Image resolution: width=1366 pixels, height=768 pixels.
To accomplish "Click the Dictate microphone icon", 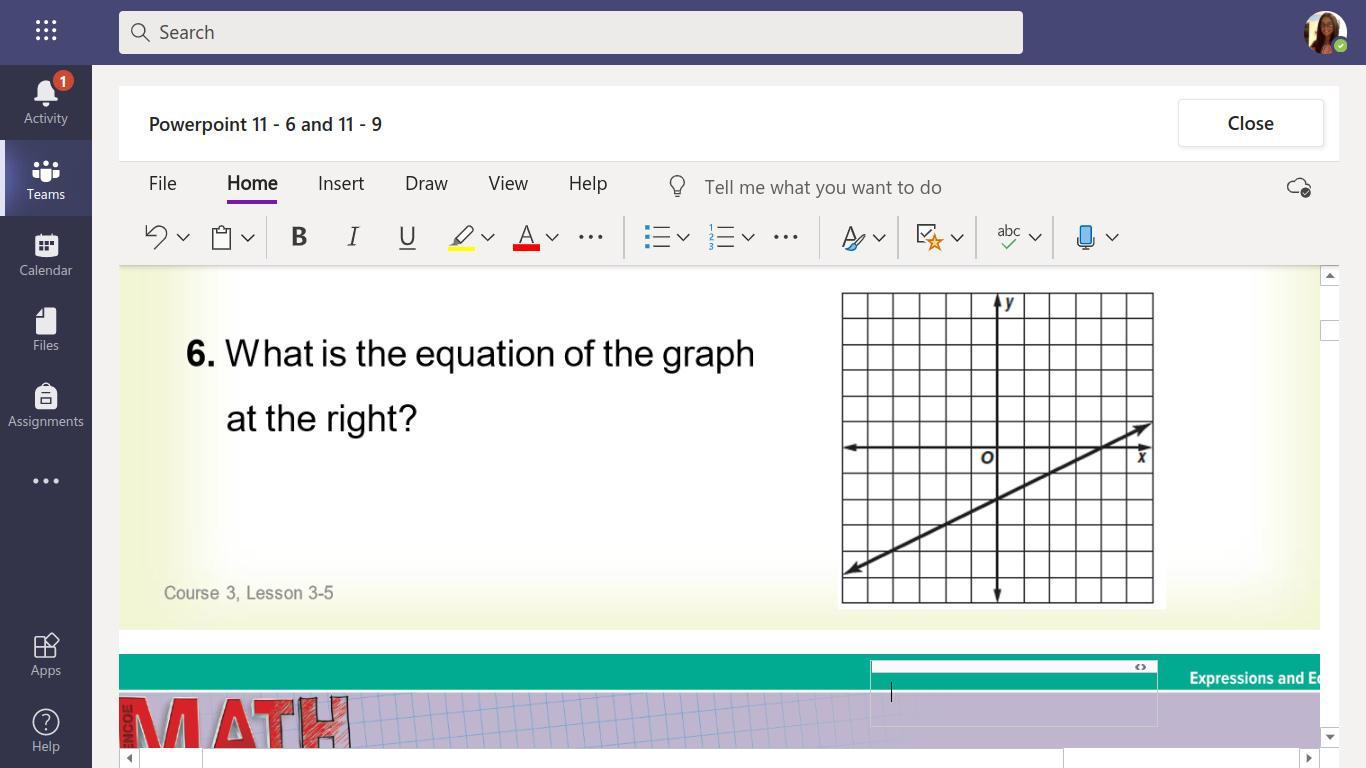I will coord(1085,237).
